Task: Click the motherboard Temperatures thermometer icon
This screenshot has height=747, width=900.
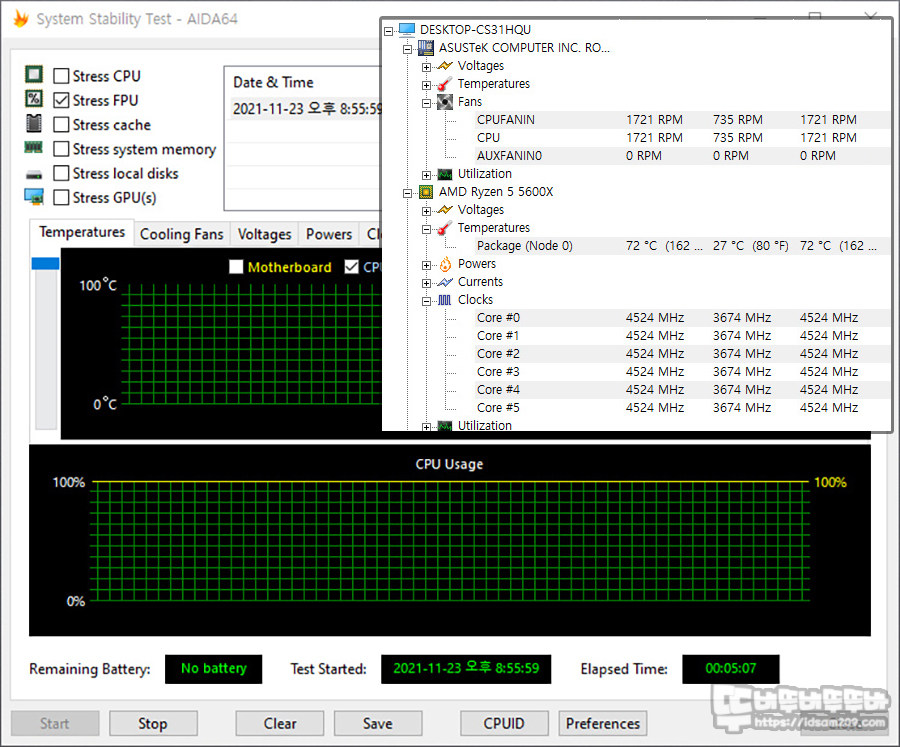Action: pos(445,84)
